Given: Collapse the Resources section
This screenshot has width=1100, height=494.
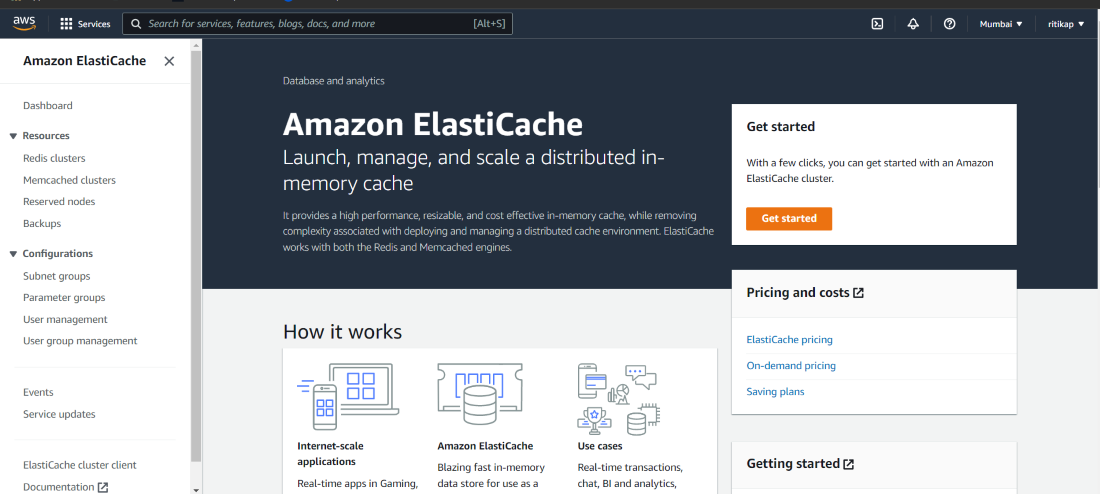Looking at the screenshot, I should pos(13,136).
